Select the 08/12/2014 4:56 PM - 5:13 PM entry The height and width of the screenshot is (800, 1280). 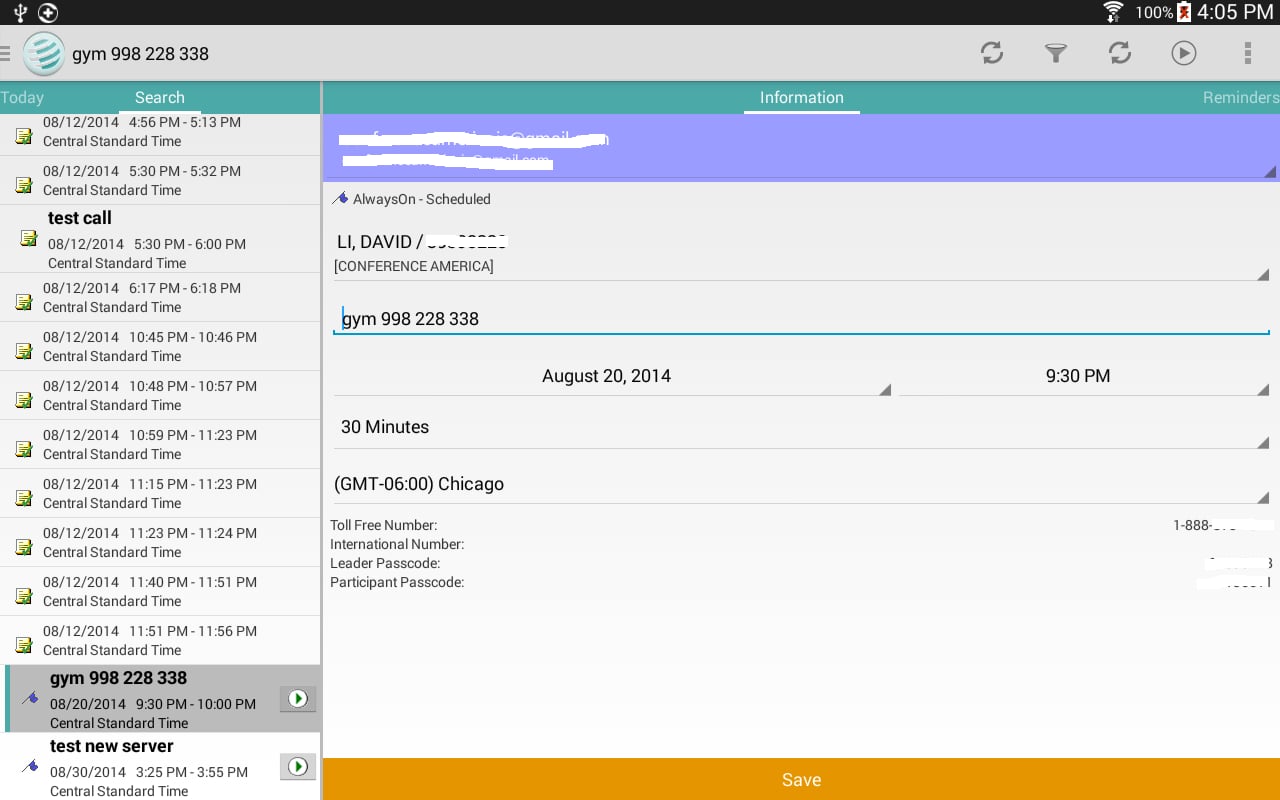[160, 134]
